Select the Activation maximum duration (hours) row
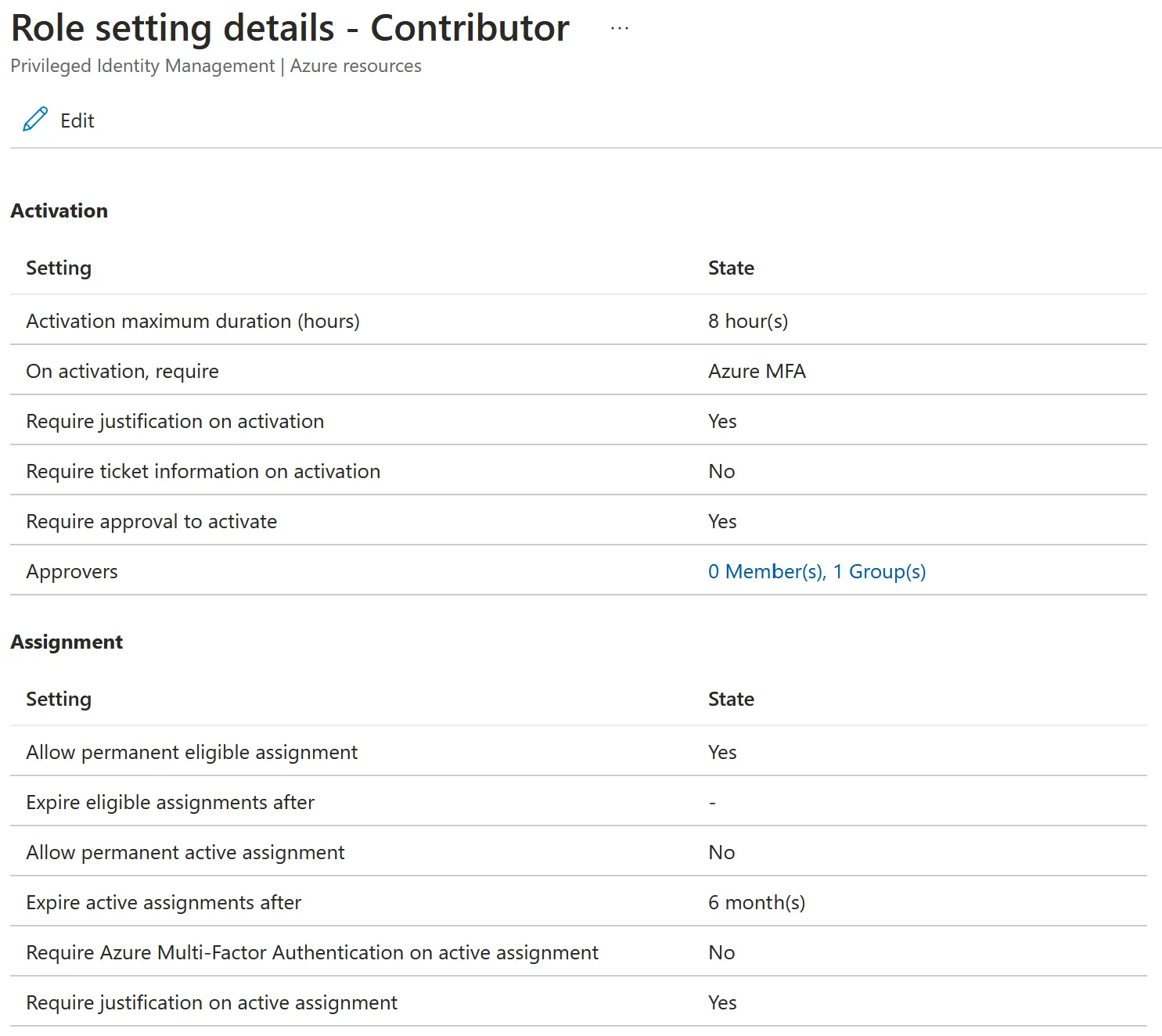 click(192, 322)
